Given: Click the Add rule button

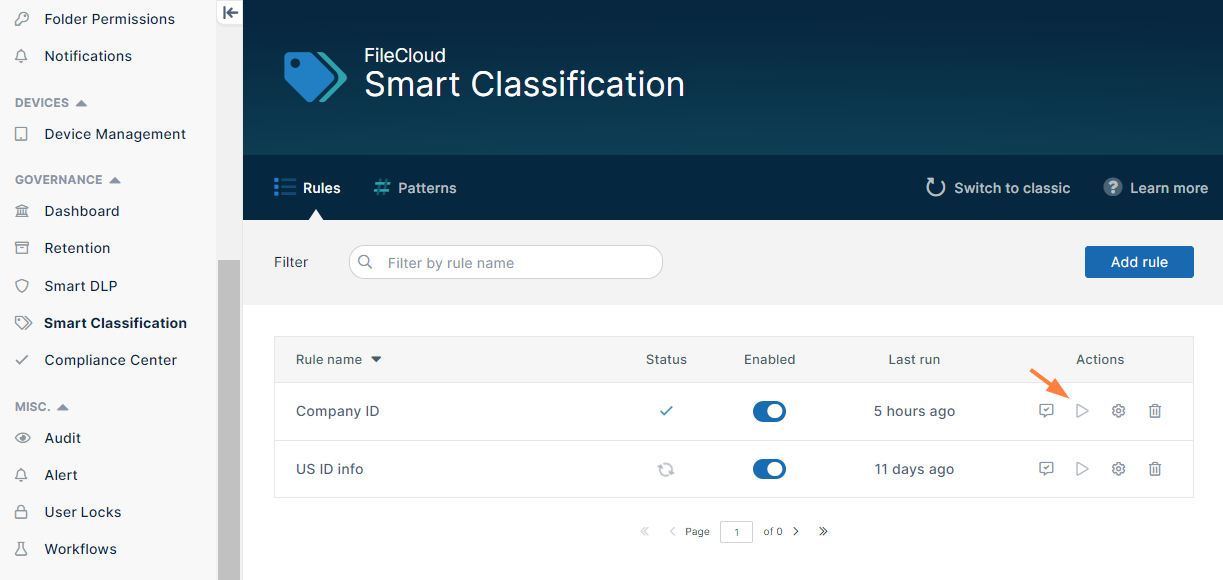Looking at the screenshot, I should click(x=1139, y=262).
